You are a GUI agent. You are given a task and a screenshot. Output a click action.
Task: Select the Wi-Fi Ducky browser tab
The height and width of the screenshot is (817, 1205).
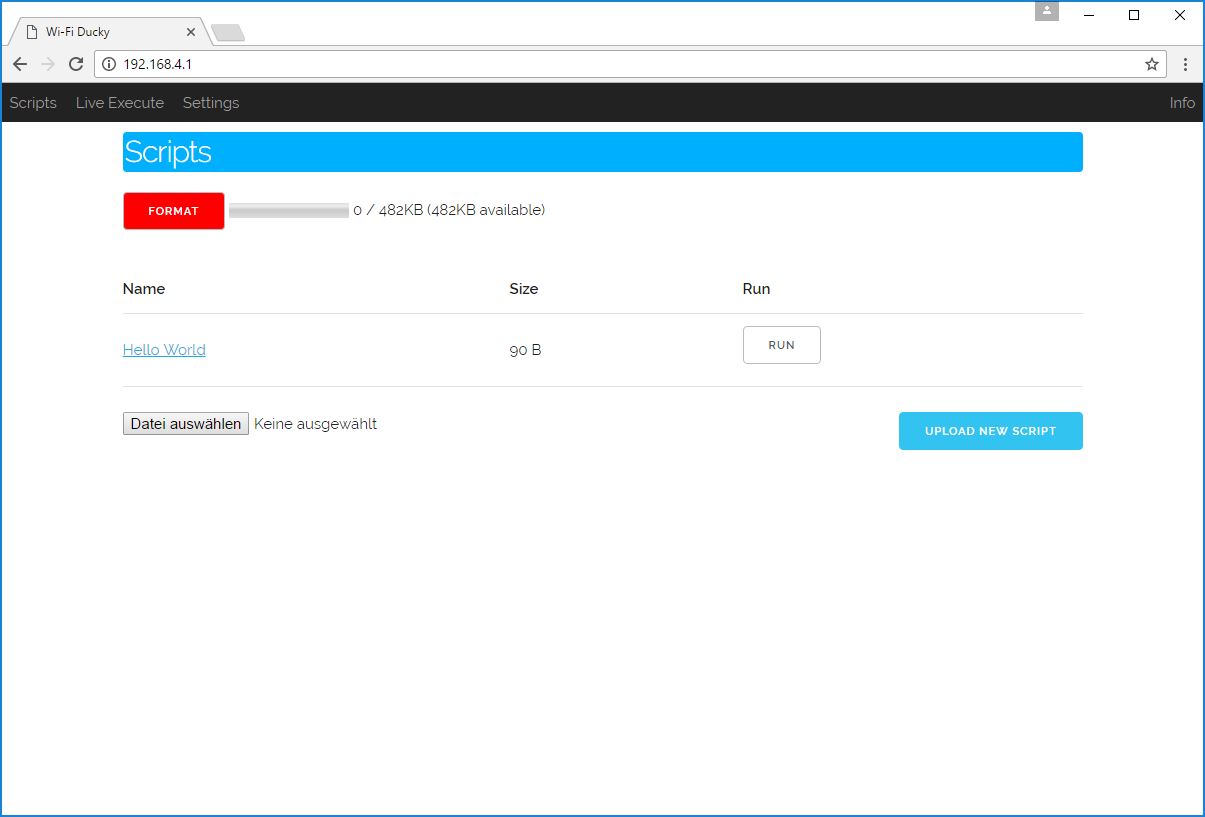point(100,32)
